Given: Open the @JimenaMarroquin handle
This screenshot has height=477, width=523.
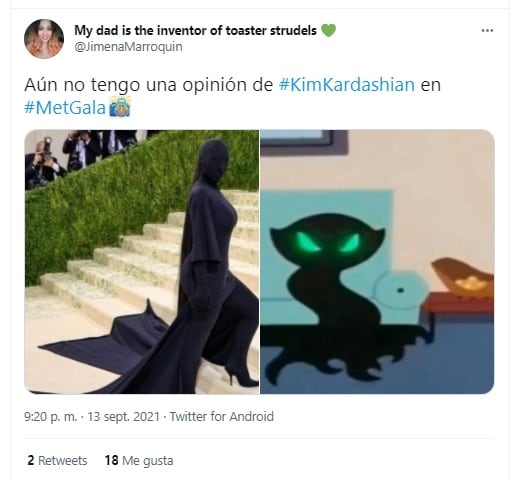Looking at the screenshot, I should click(128, 47).
